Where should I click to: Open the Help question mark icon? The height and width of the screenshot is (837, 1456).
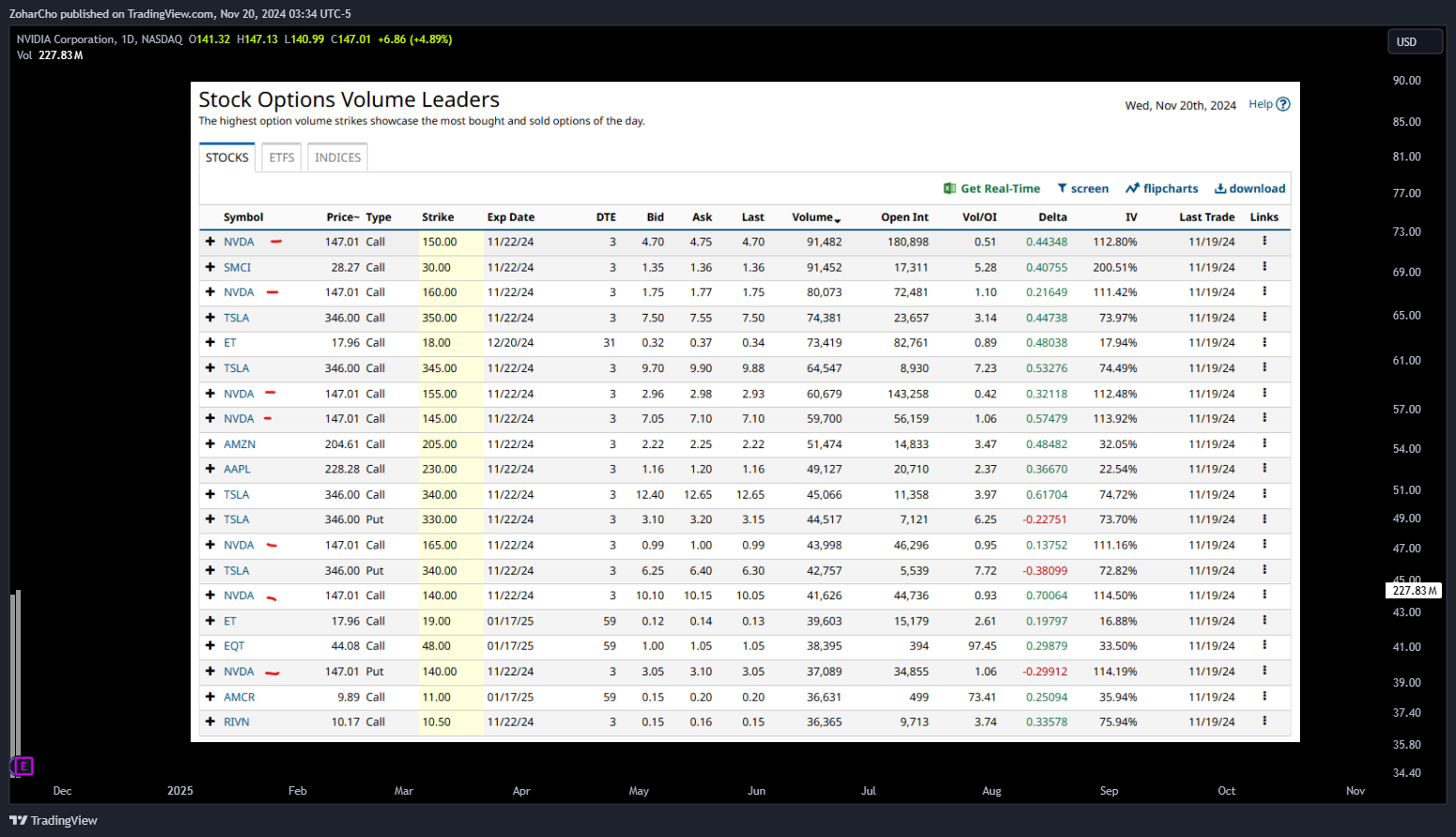click(1283, 104)
